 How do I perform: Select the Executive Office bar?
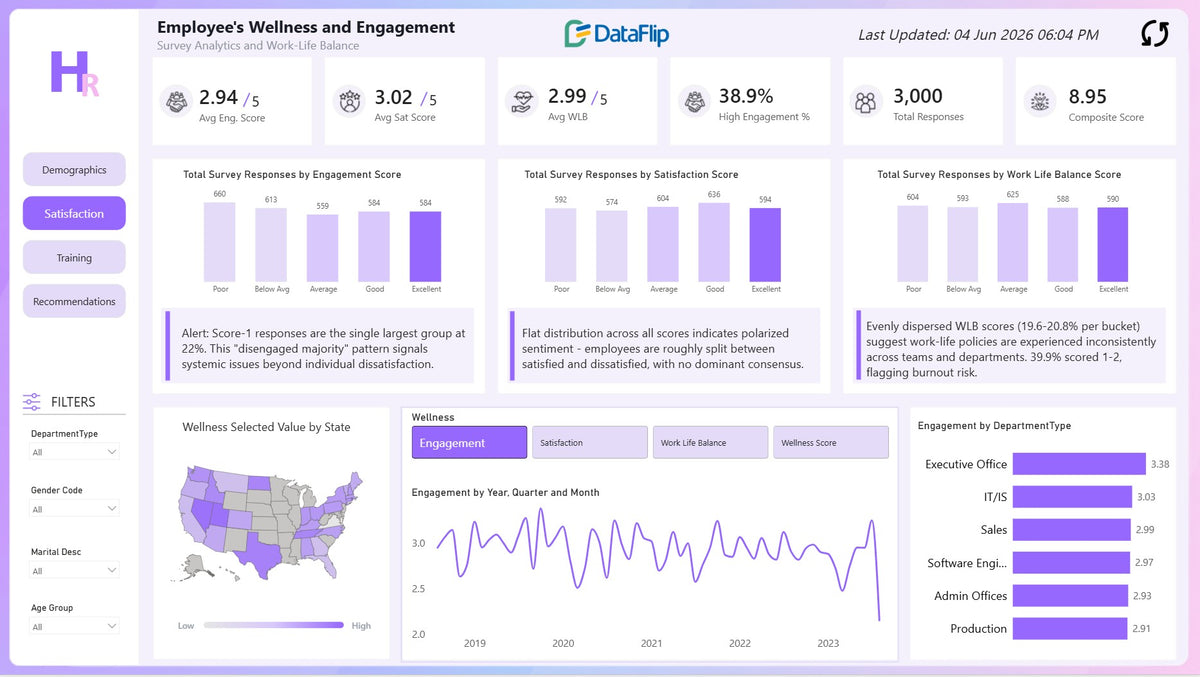point(1079,464)
